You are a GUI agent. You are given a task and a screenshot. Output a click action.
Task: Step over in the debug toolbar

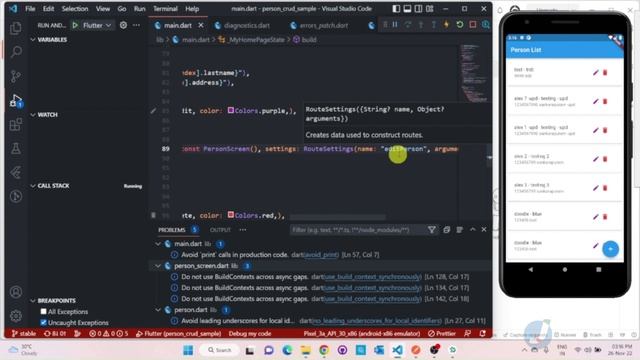[407, 25]
